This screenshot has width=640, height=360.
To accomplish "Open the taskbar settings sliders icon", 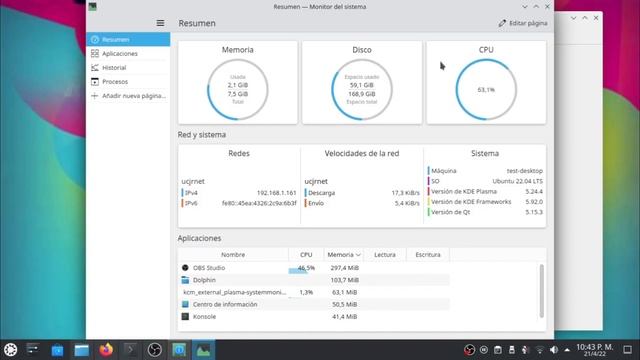I will [33, 349].
